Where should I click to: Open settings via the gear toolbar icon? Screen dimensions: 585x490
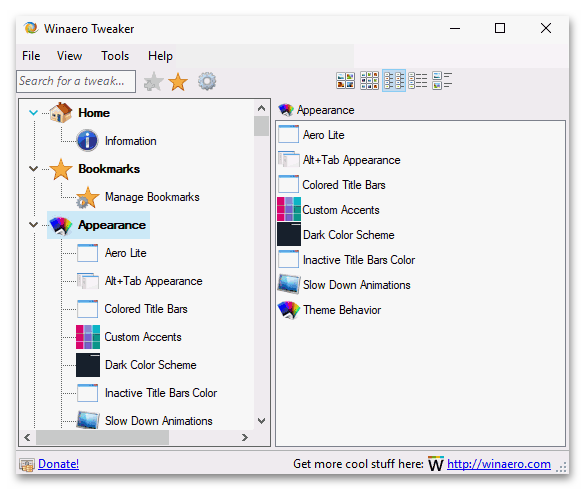pos(207,81)
